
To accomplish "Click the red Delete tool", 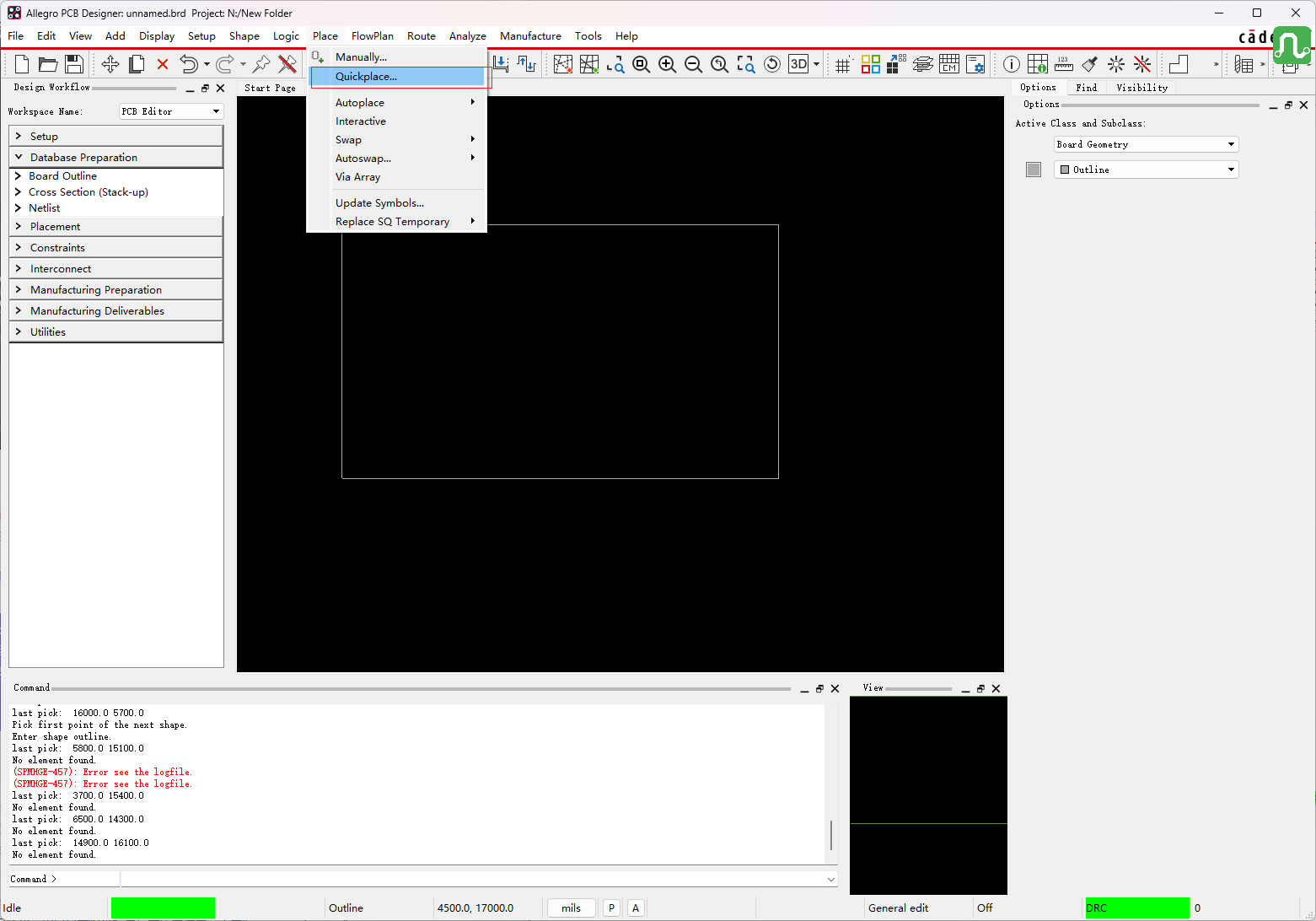I will click(163, 64).
